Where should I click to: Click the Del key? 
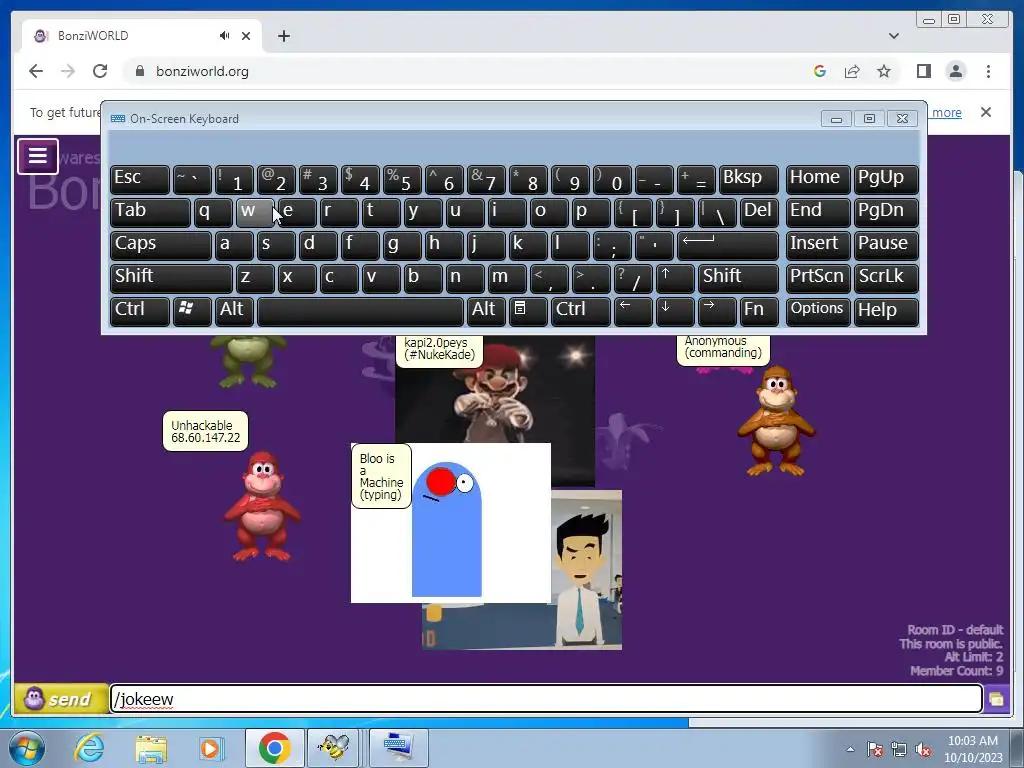coord(759,213)
